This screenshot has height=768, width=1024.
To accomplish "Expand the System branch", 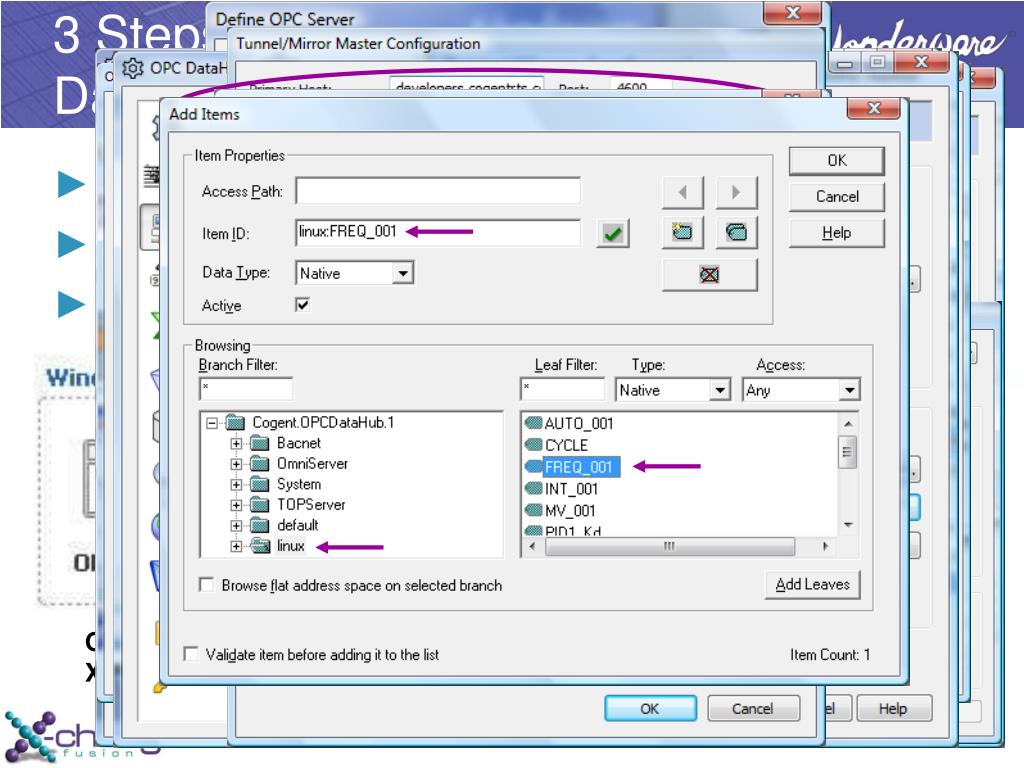I will (236, 485).
